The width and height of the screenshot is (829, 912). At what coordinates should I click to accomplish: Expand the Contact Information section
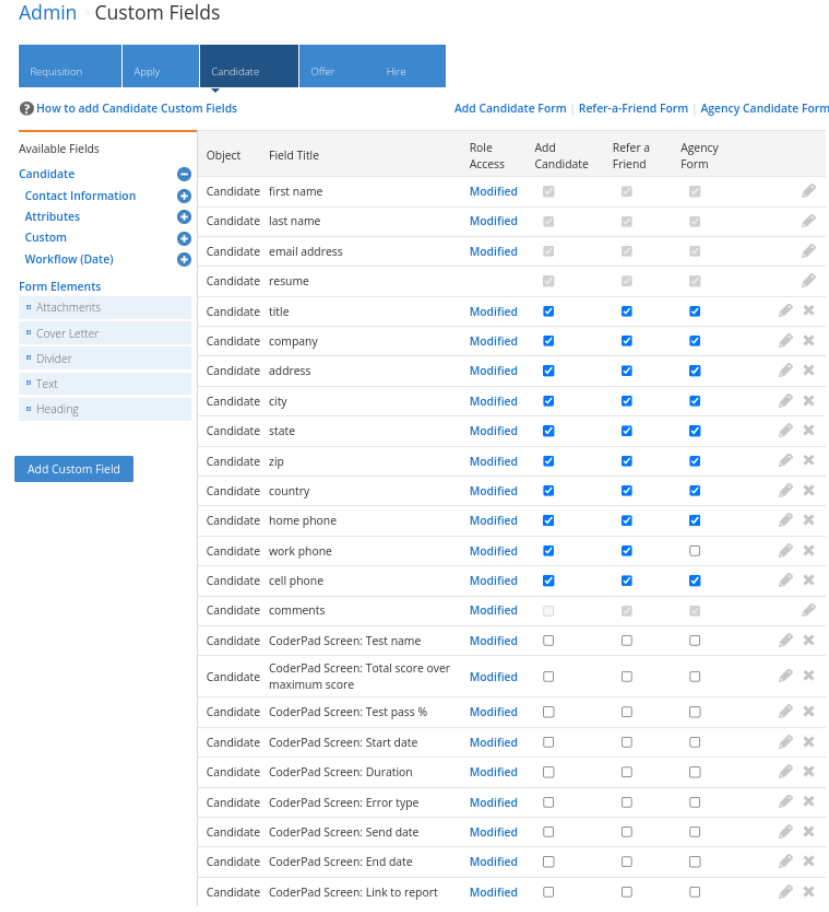[x=183, y=195]
